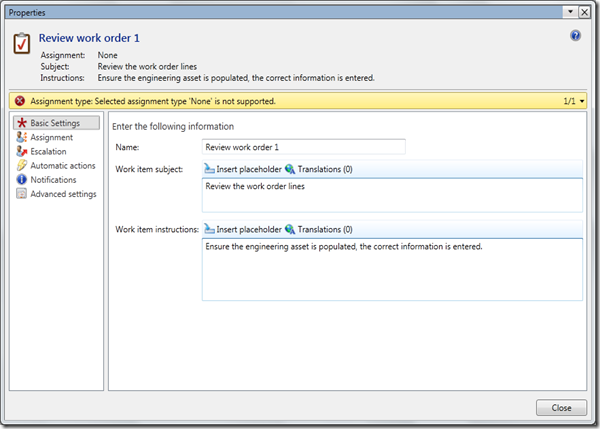Viewport: 600px width, 429px height.
Task: Open Translations (0) for Work item instructions
Action: pyautogui.click(x=319, y=229)
